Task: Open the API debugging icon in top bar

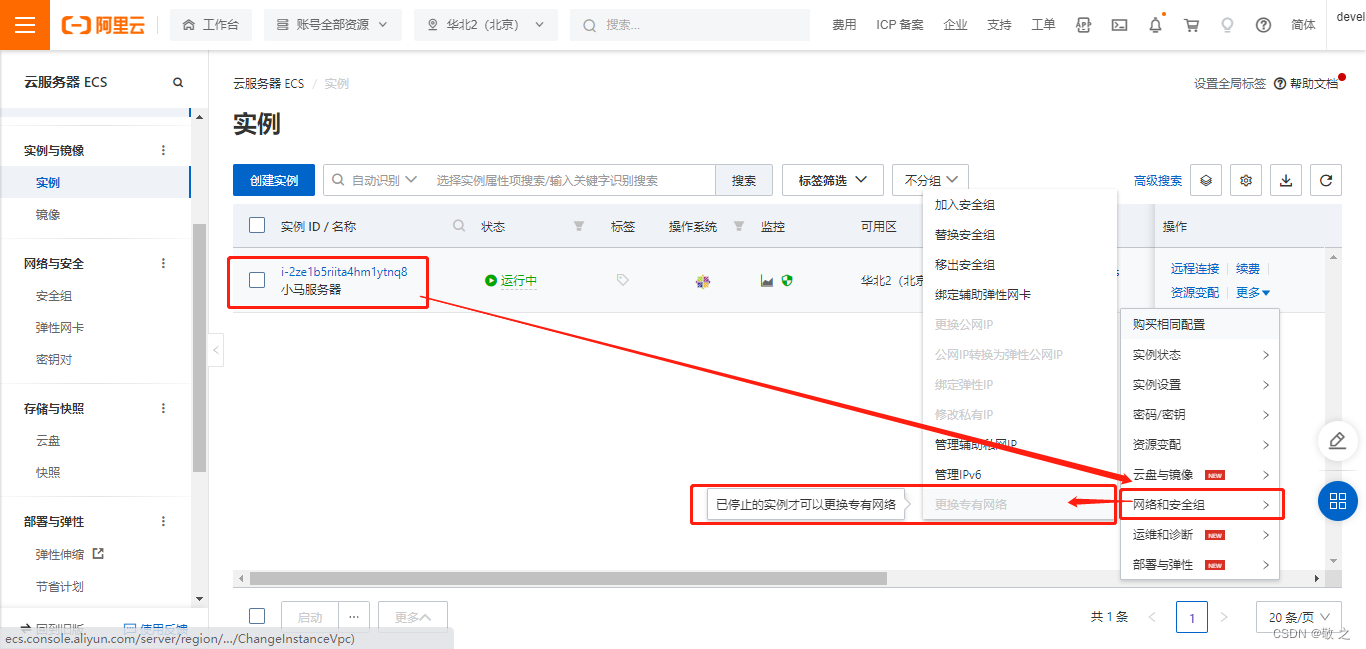Action: [1083, 25]
